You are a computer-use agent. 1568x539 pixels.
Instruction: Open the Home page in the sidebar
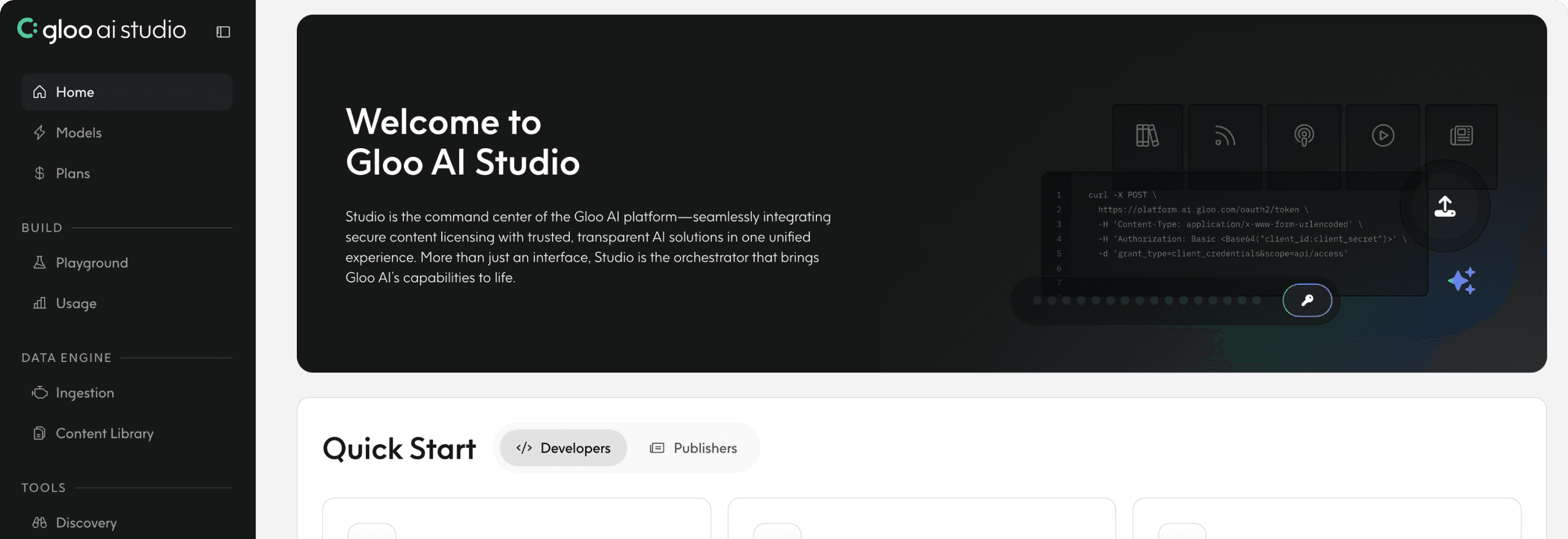pos(127,92)
